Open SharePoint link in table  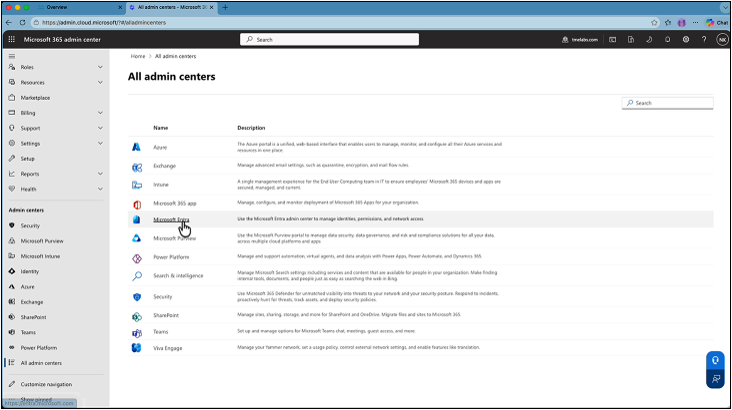[x=166, y=316]
